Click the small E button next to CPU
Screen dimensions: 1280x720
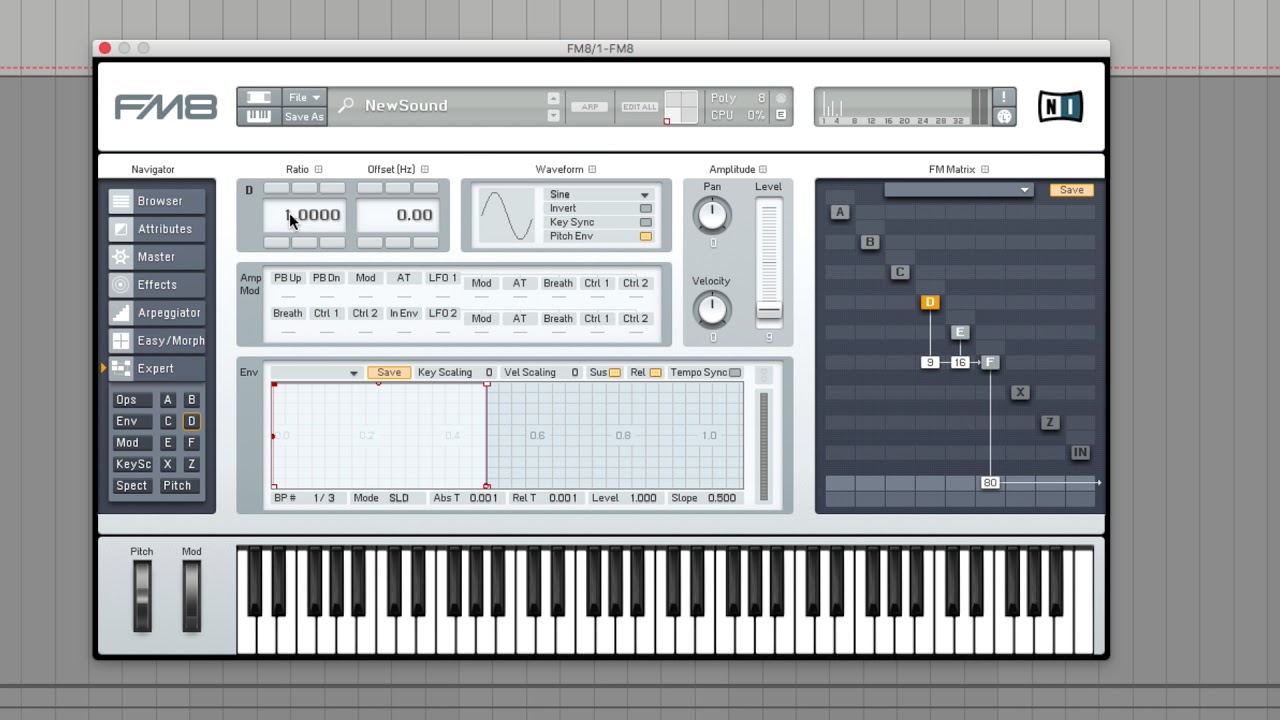(781, 115)
